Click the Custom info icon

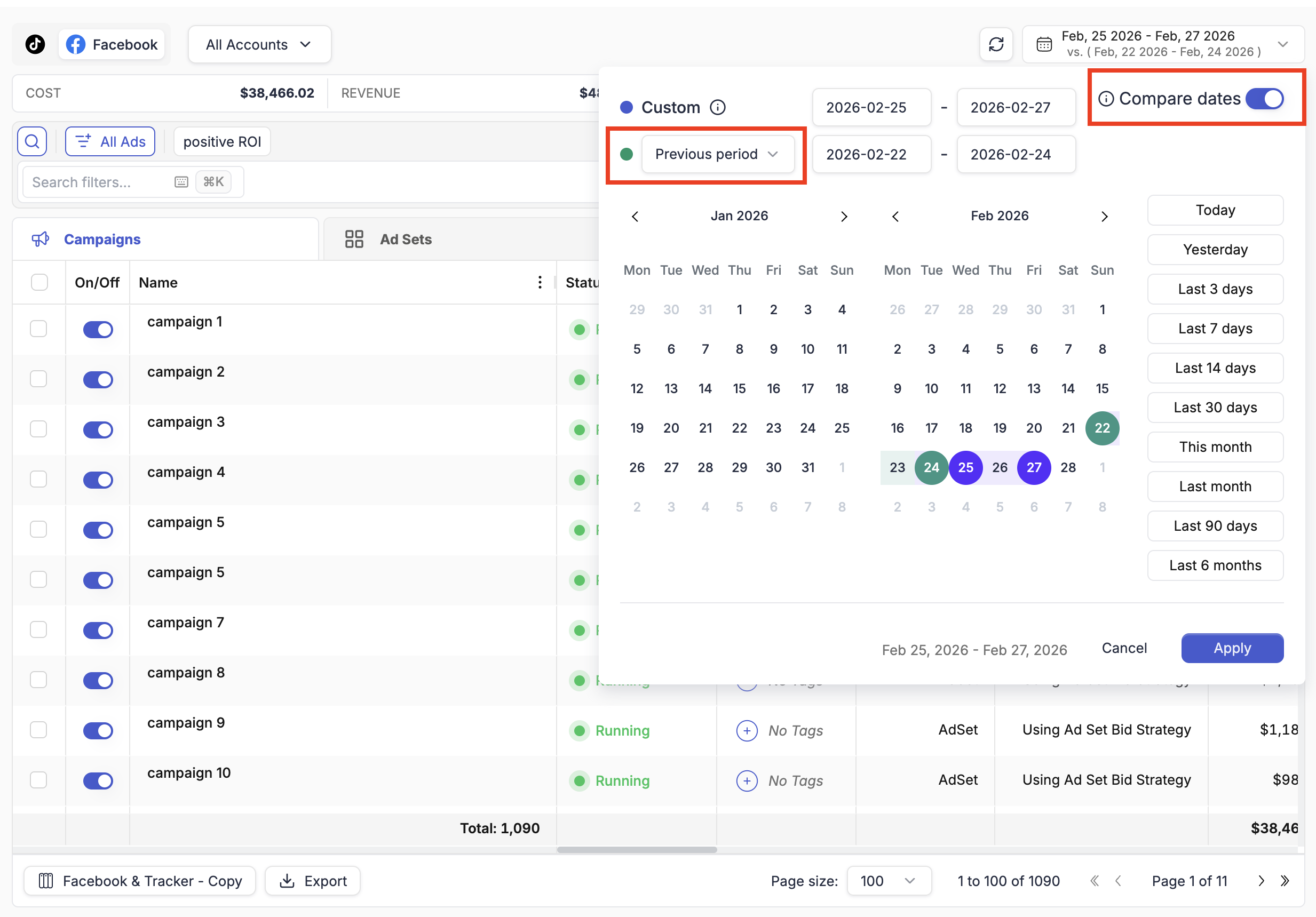pos(718,107)
